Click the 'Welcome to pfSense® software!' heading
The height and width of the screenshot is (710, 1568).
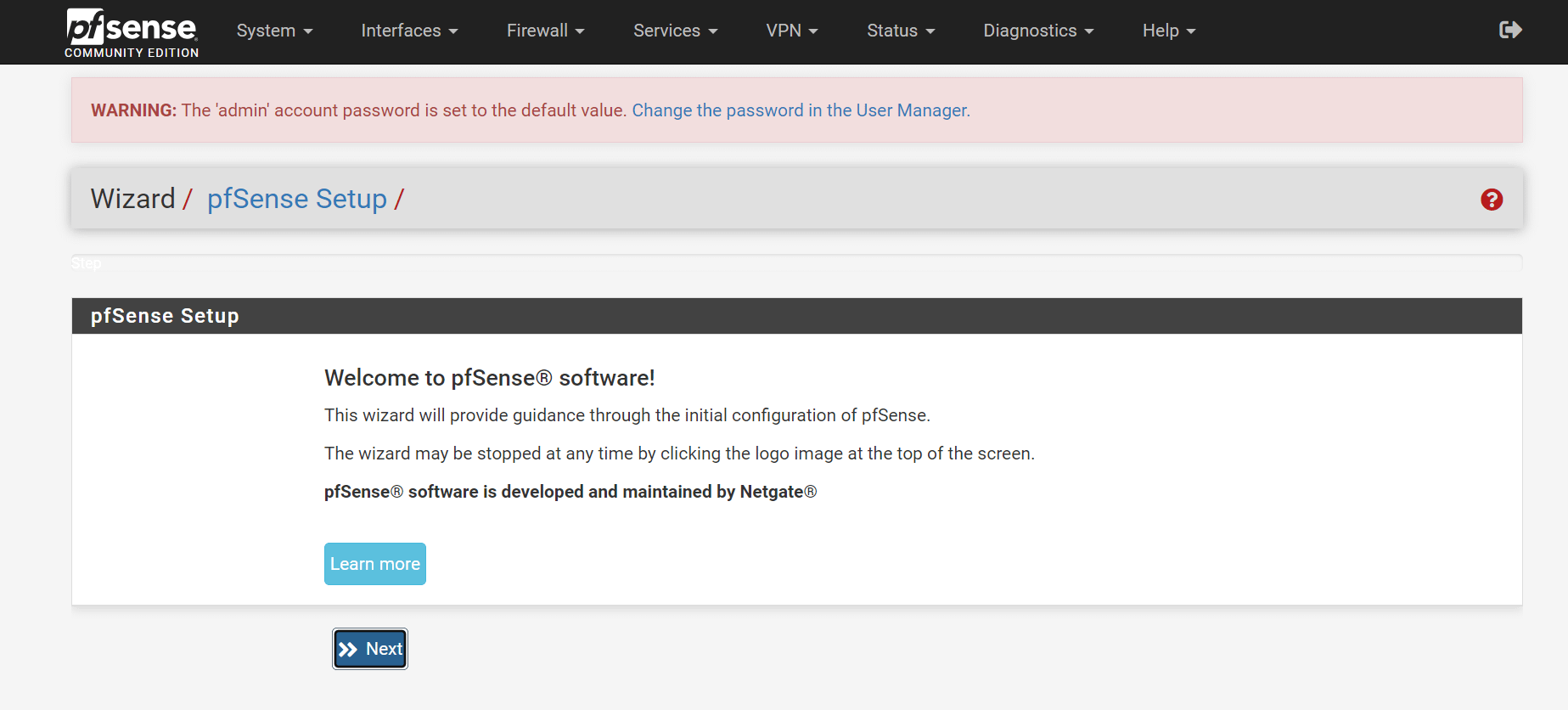coord(490,378)
